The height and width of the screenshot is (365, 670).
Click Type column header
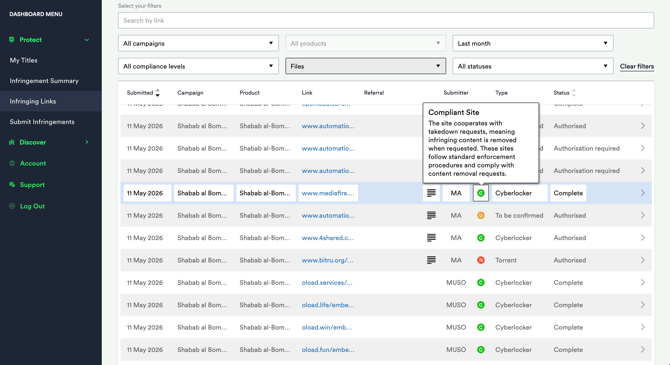(x=501, y=93)
